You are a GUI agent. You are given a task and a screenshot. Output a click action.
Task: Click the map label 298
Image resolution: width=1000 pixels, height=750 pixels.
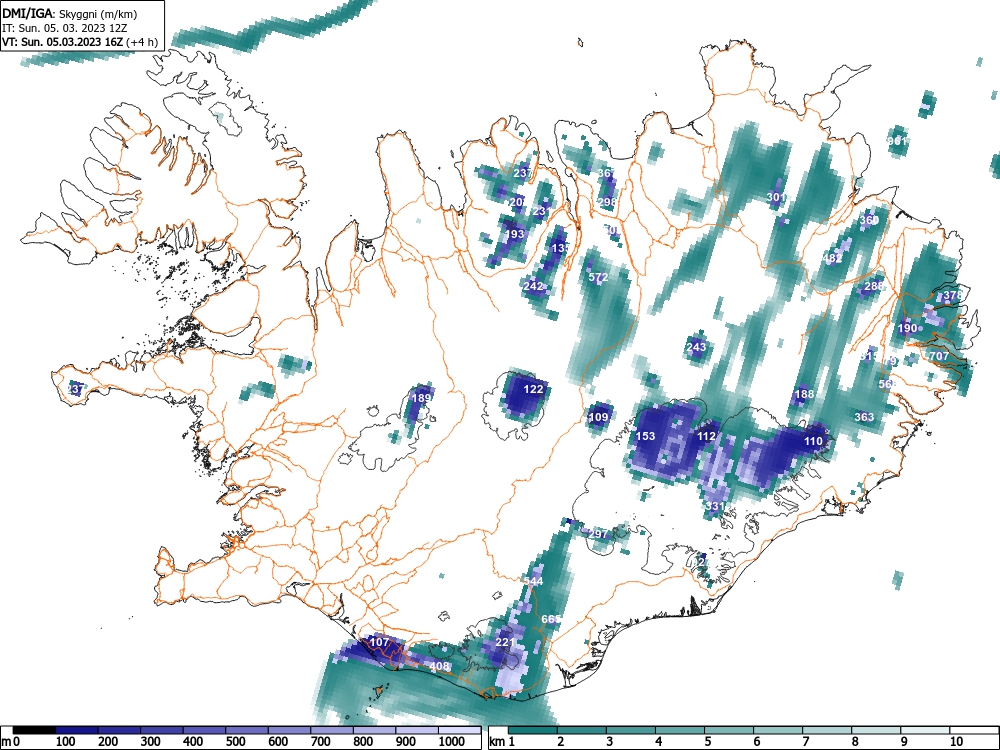[x=607, y=202]
